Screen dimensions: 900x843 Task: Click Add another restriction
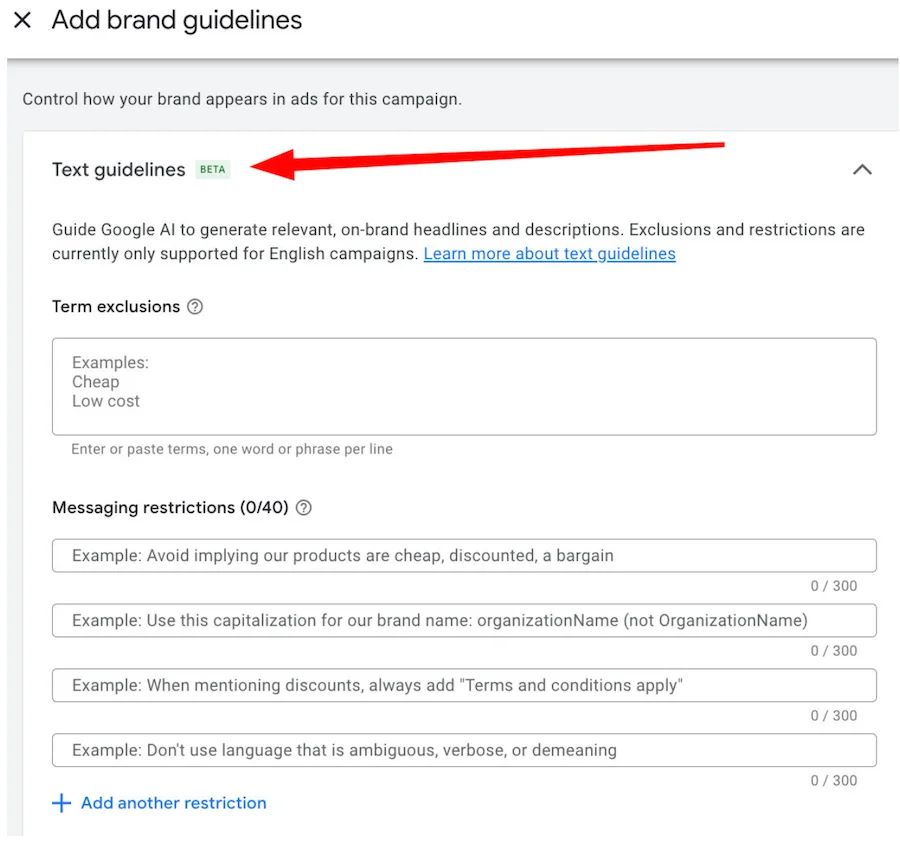(x=173, y=803)
